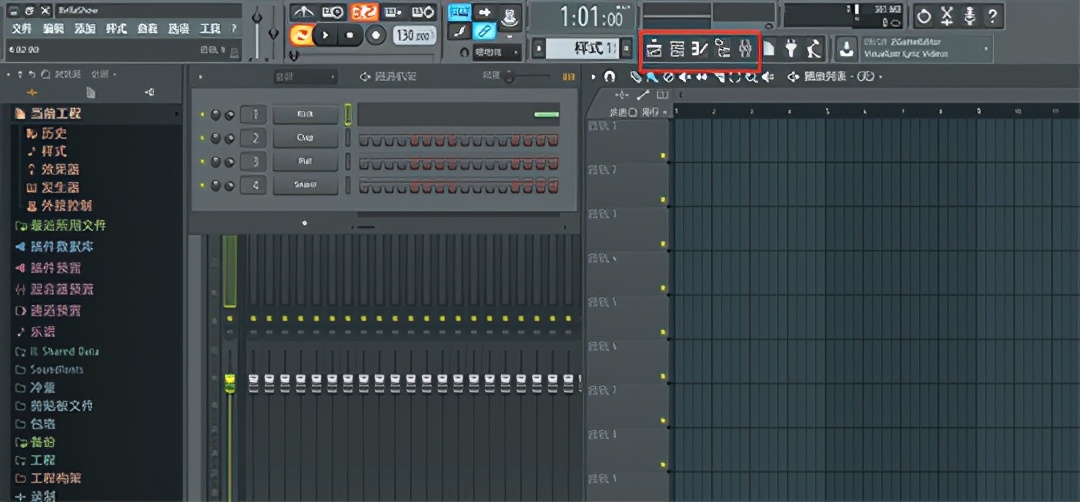The image size is (1080, 502).
Task: Open the snap dropdown in top toolbar
Action: tap(499, 52)
